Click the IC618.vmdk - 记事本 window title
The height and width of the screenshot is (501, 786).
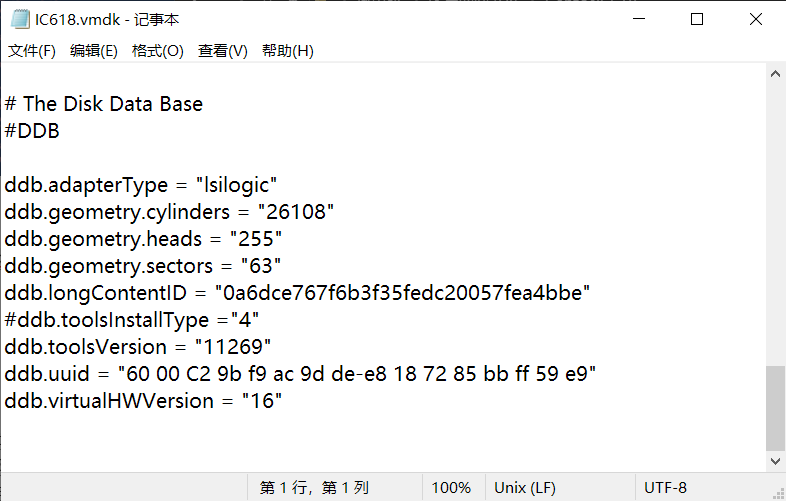pyautogui.click(x=107, y=20)
